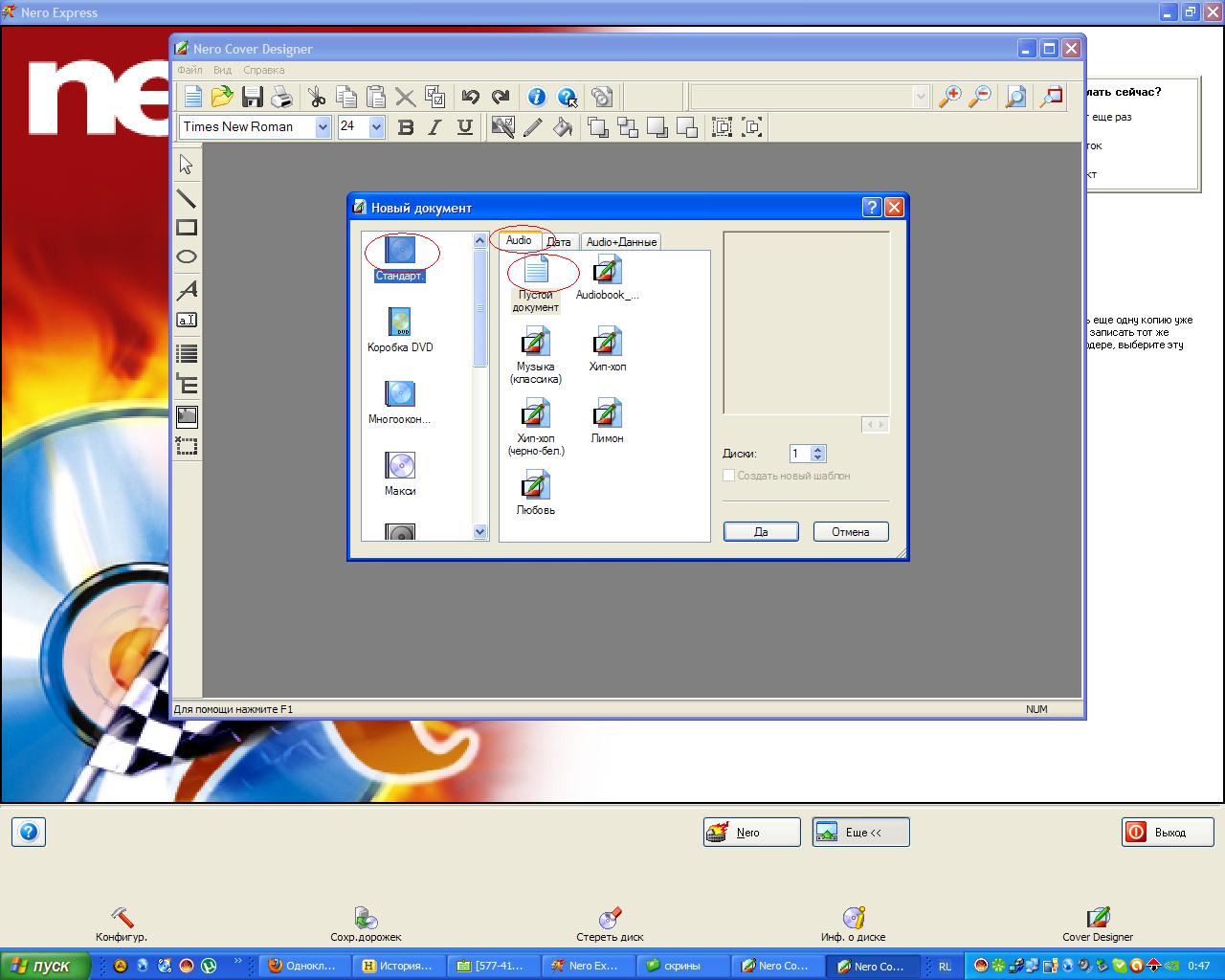Click the Выход button in Nero Express
The width and height of the screenshot is (1225, 980).
(x=1167, y=832)
